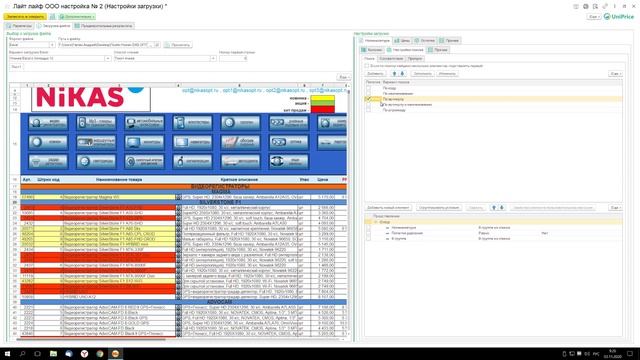Click the 'Заполнить' button
The image size is (640, 360).
tap(422, 74)
